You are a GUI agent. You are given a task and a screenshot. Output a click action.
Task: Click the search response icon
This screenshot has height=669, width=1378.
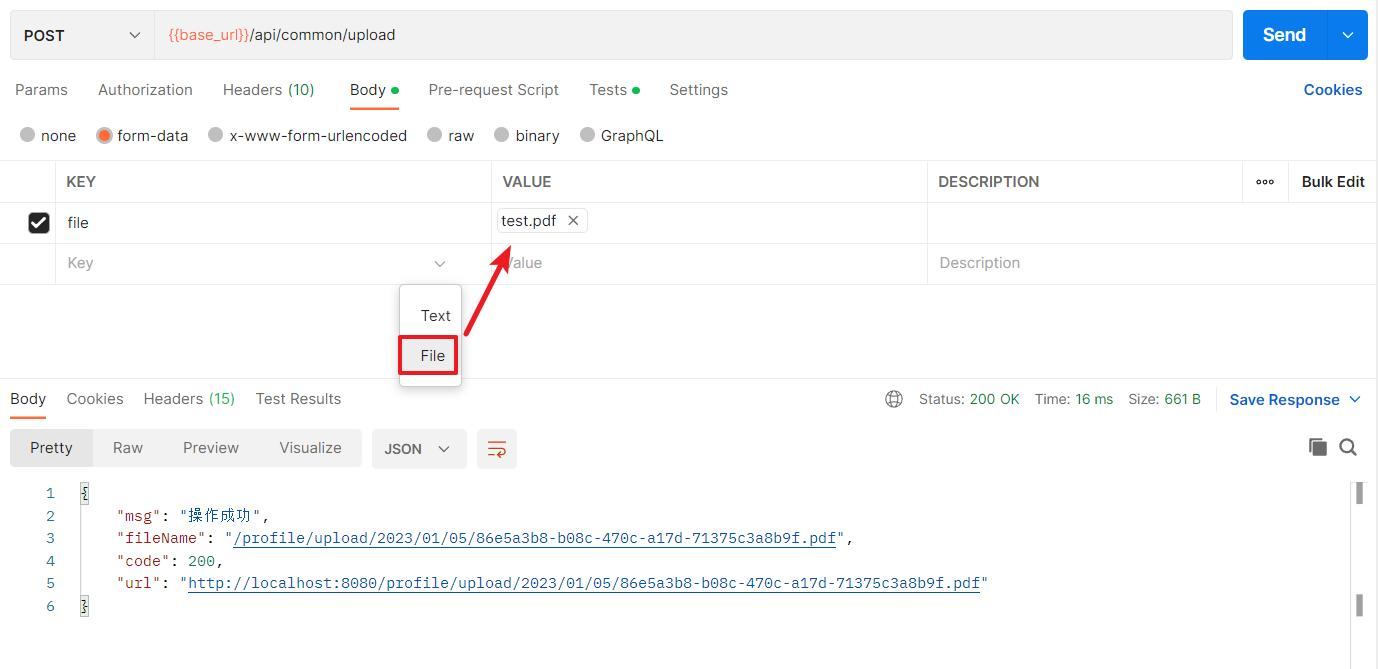click(x=1348, y=447)
